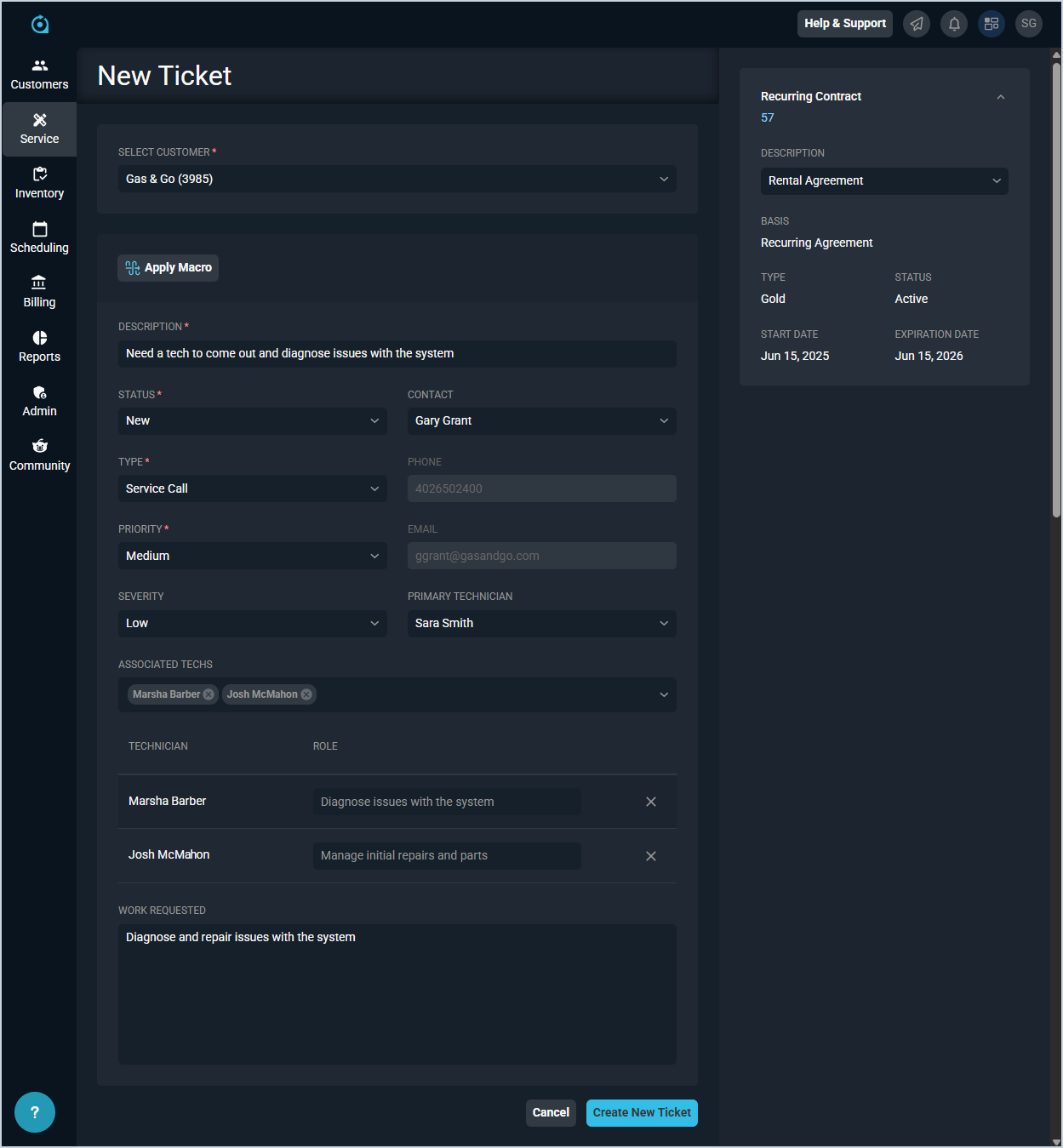Open the Contact dropdown showing Gary Grant
The width and height of the screenshot is (1063, 1148).
point(542,420)
